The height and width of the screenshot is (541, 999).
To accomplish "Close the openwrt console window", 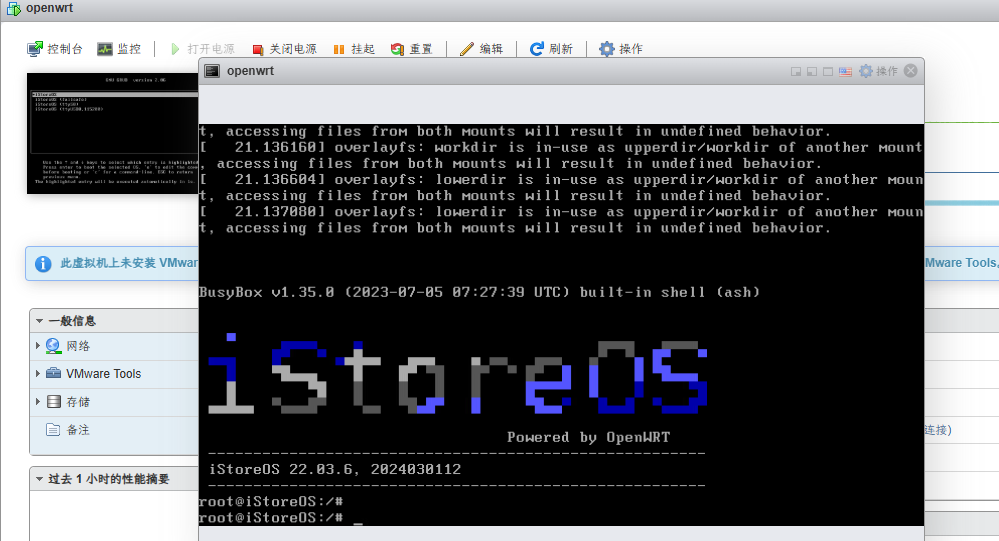I will (911, 71).
